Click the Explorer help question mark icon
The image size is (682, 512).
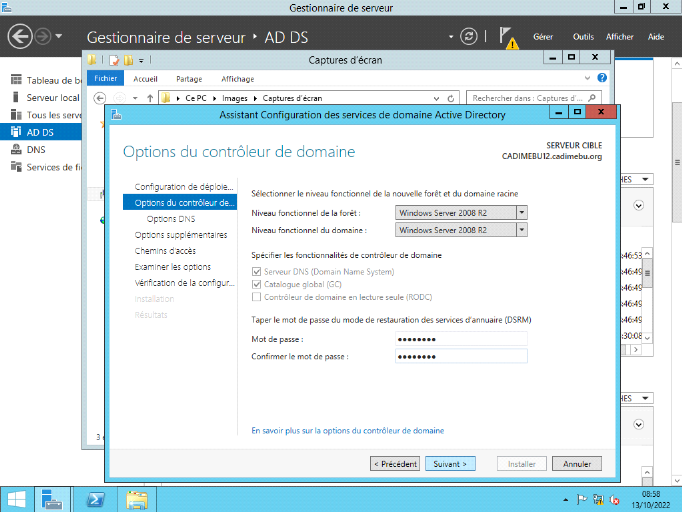click(x=602, y=78)
